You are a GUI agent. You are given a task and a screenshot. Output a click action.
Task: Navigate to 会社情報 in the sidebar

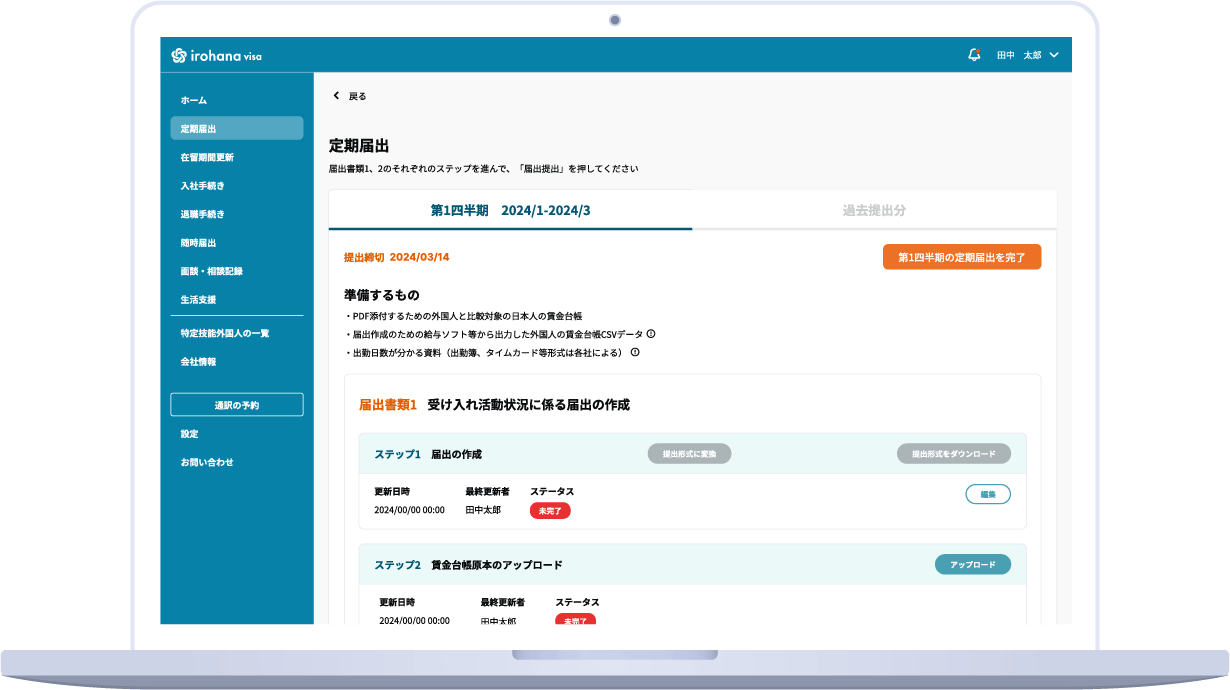tap(198, 363)
